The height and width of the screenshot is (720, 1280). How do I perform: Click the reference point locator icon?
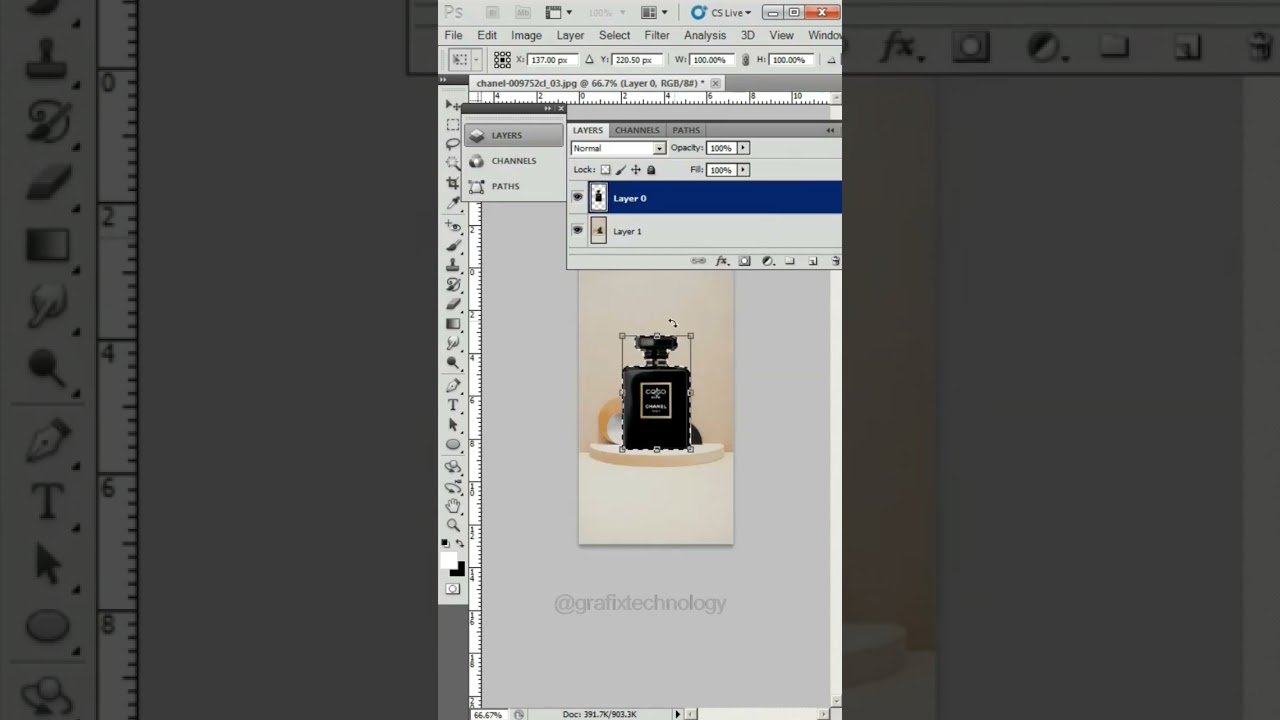502,60
